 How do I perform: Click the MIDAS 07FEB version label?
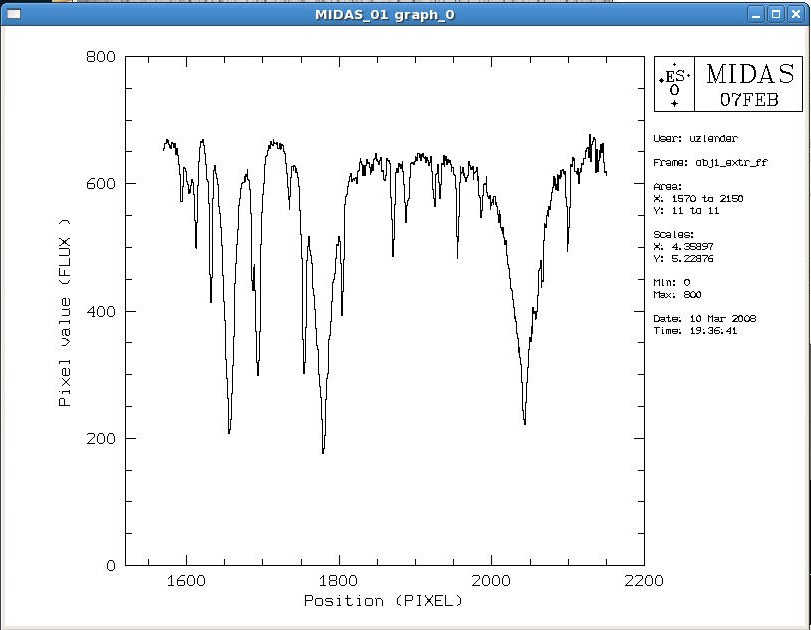pos(749,84)
